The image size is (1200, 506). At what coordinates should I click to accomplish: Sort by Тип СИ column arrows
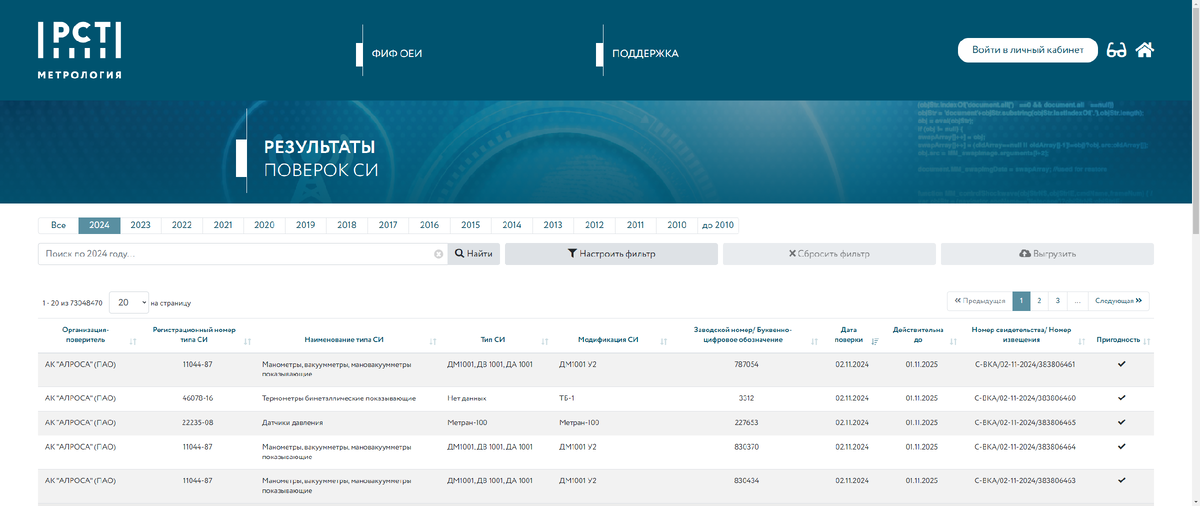pyautogui.click(x=545, y=341)
